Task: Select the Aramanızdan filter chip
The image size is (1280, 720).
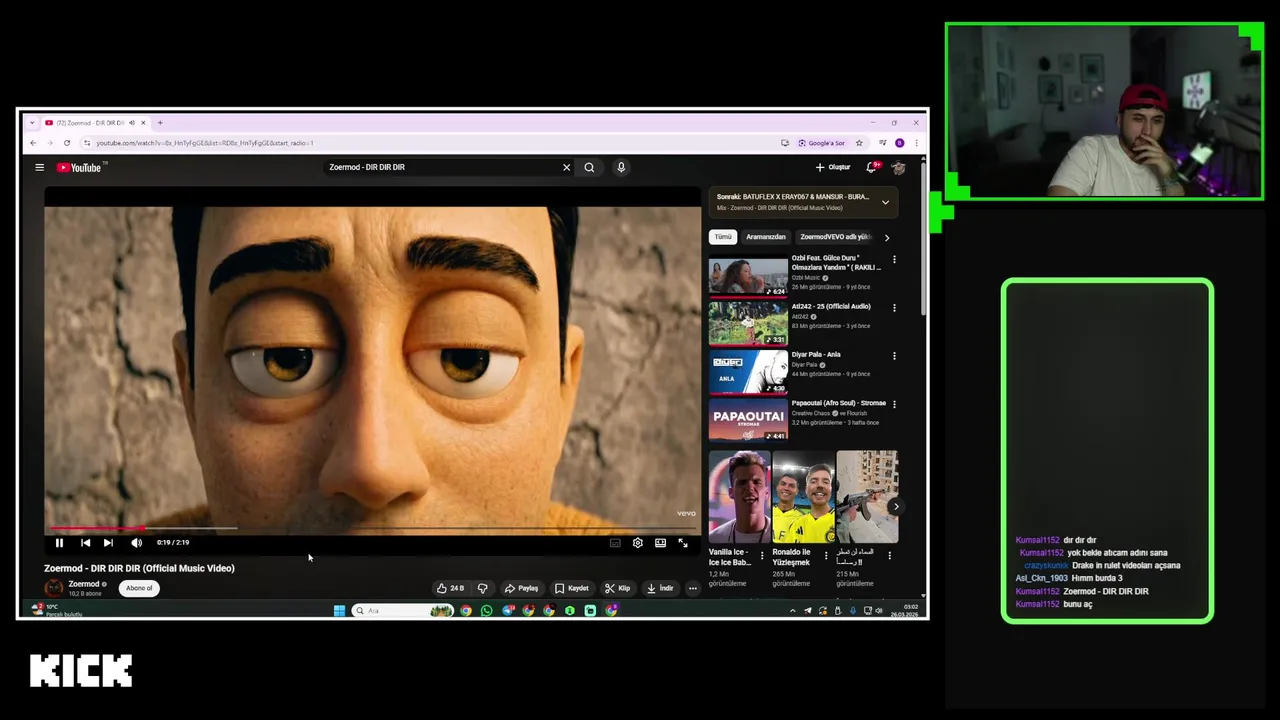Action: click(x=766, y=237)
